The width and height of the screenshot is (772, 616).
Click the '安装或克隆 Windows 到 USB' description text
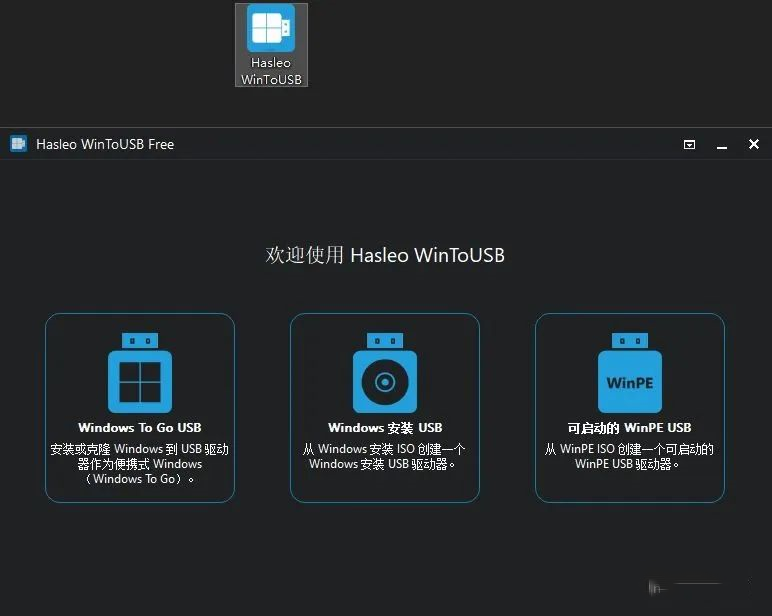tap(139, 463)
